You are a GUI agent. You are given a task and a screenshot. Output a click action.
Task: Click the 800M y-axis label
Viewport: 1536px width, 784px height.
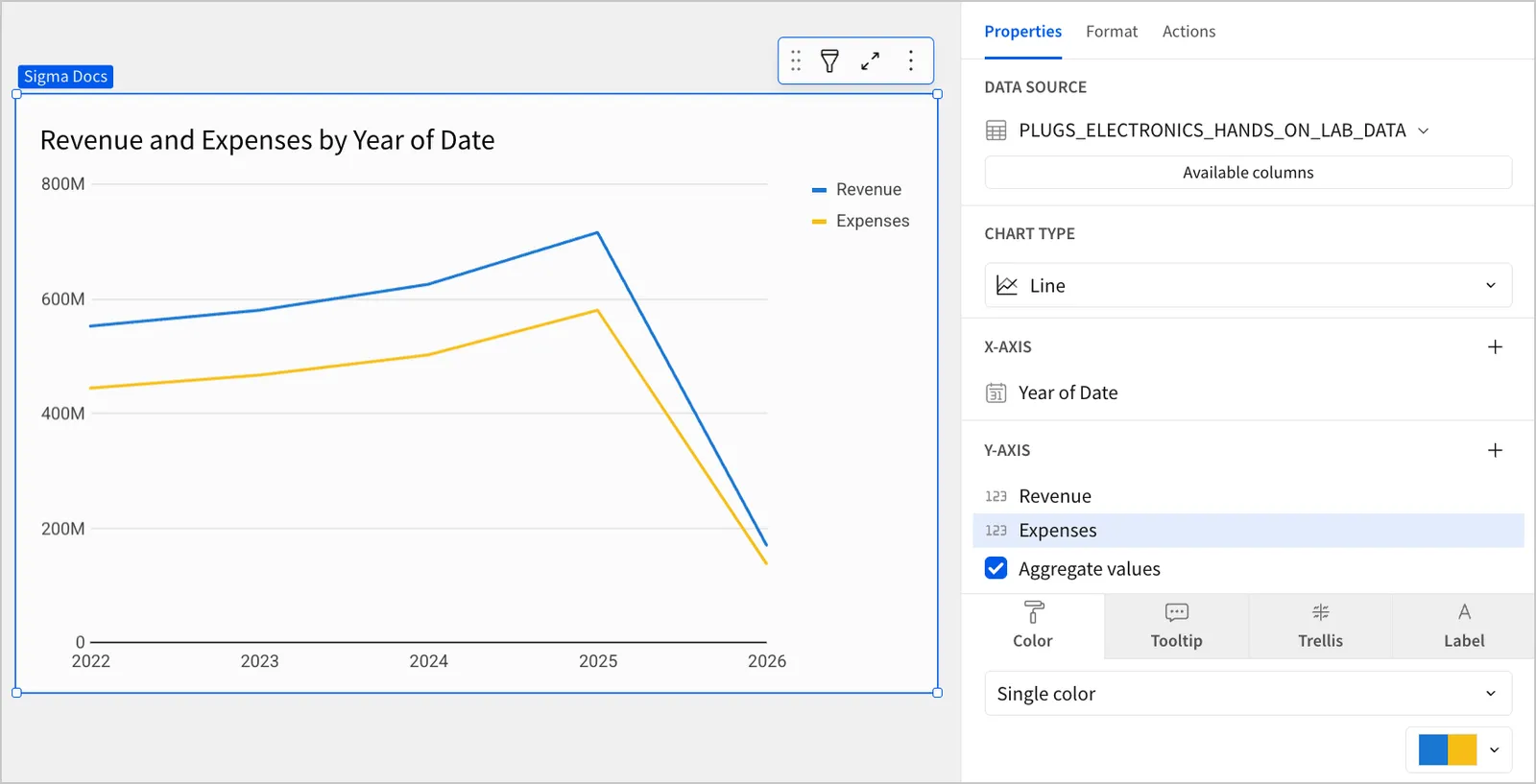(x=62, y=184)
